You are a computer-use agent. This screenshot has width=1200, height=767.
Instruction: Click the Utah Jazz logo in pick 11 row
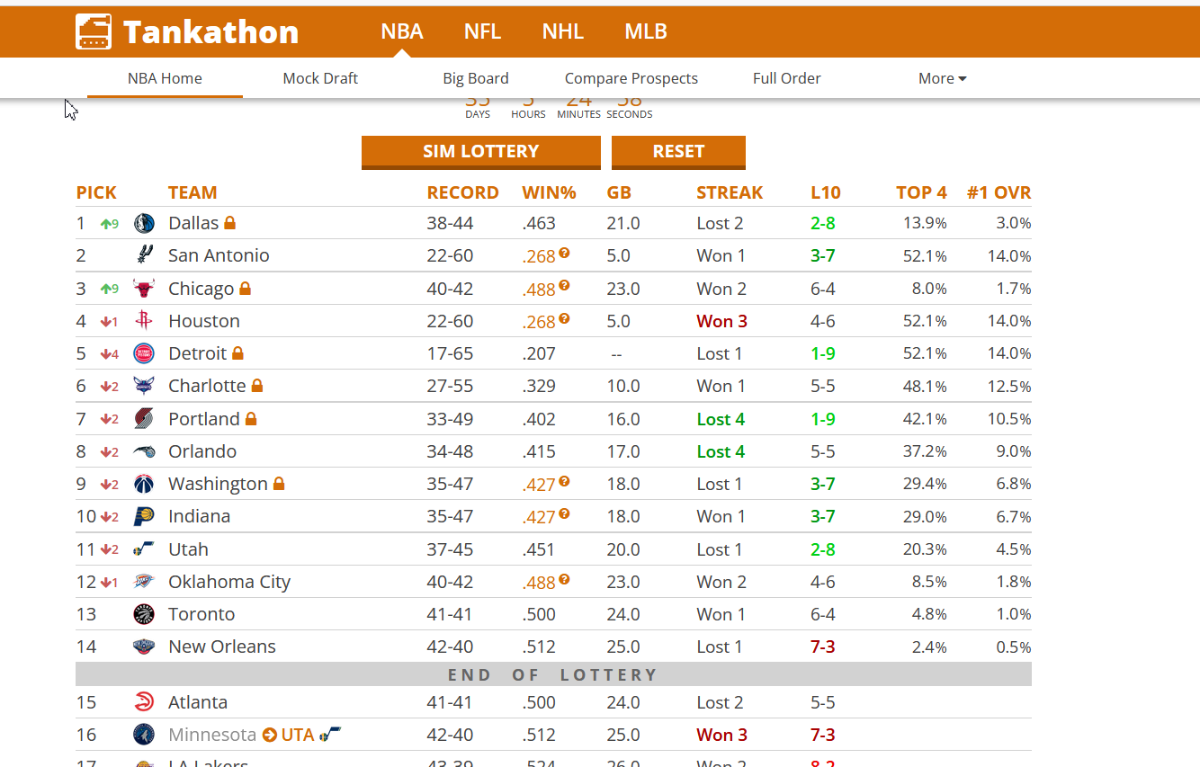coord(144,549)
